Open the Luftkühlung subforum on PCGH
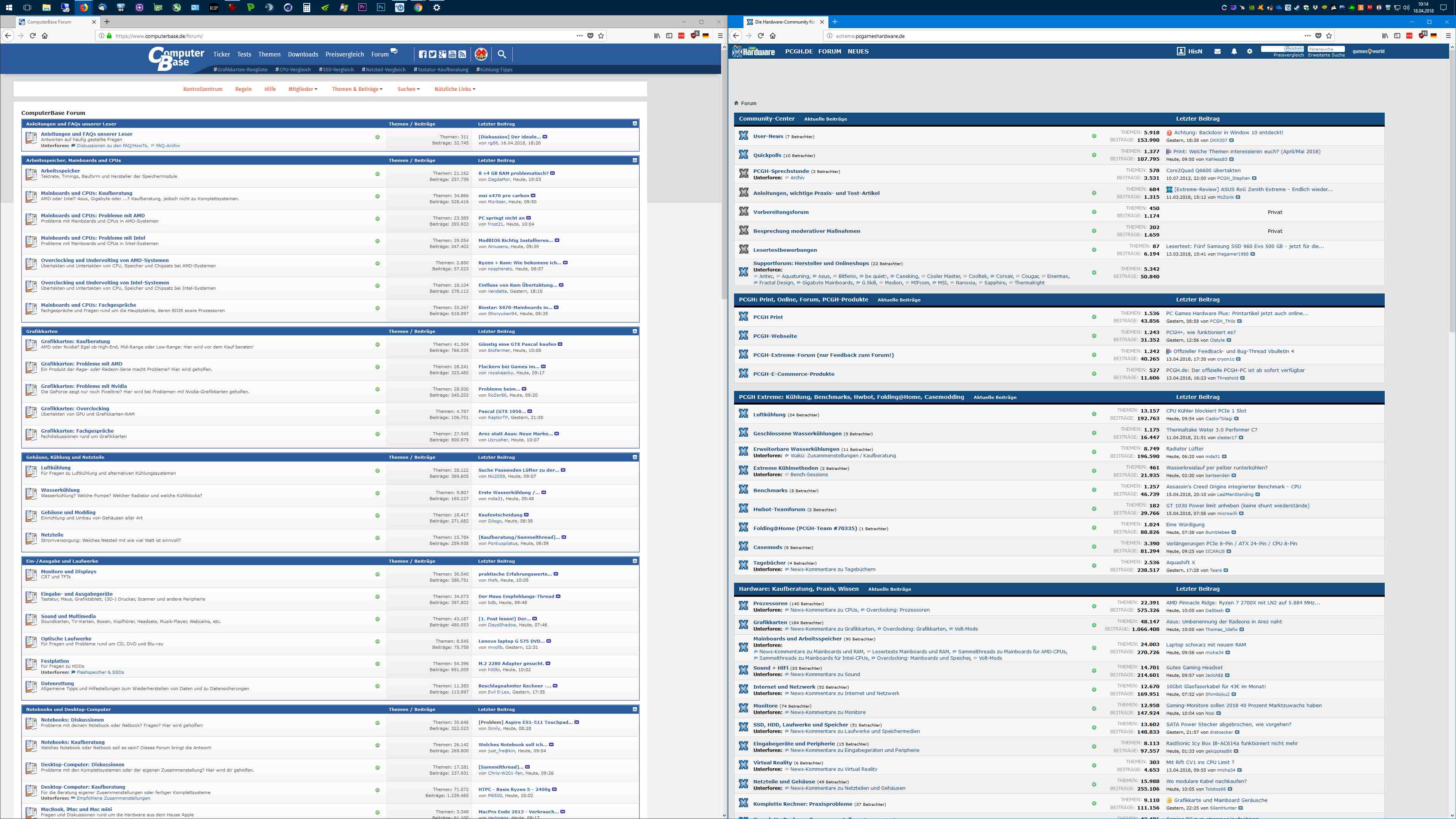Image resolution: width=1456 pixels, height=819 pixels. 769,414
